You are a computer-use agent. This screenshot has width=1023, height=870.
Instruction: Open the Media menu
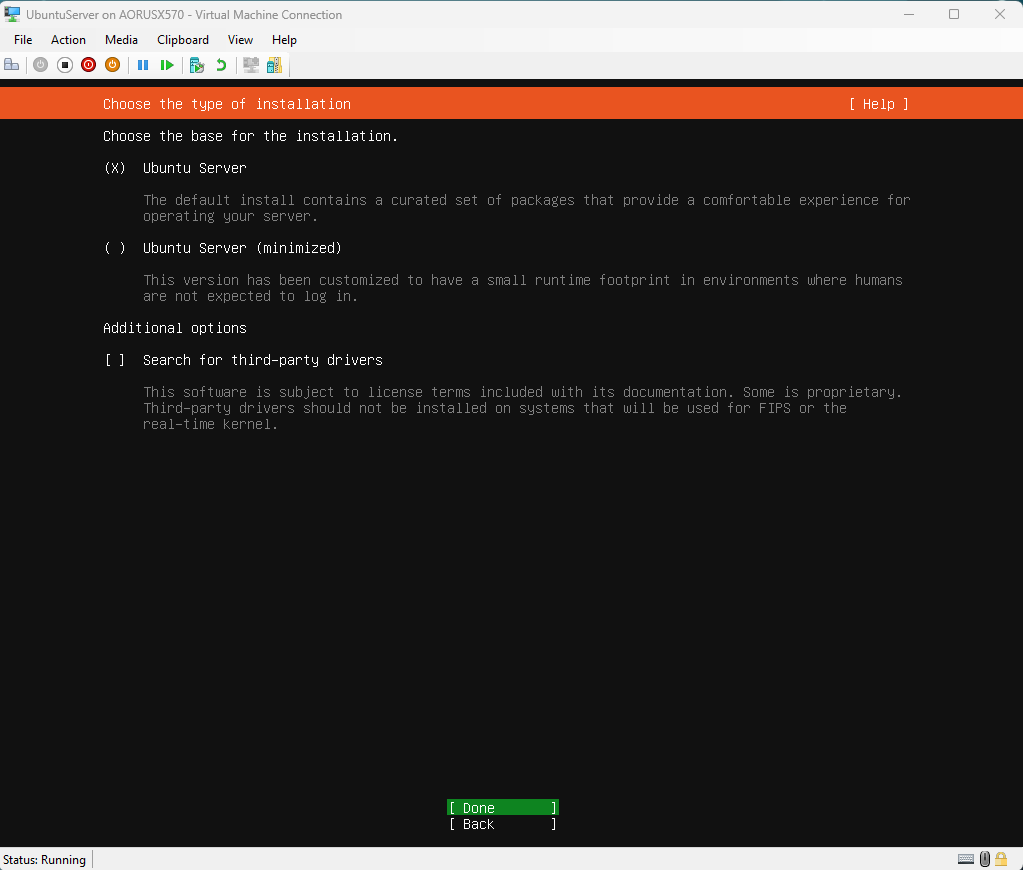121,40
